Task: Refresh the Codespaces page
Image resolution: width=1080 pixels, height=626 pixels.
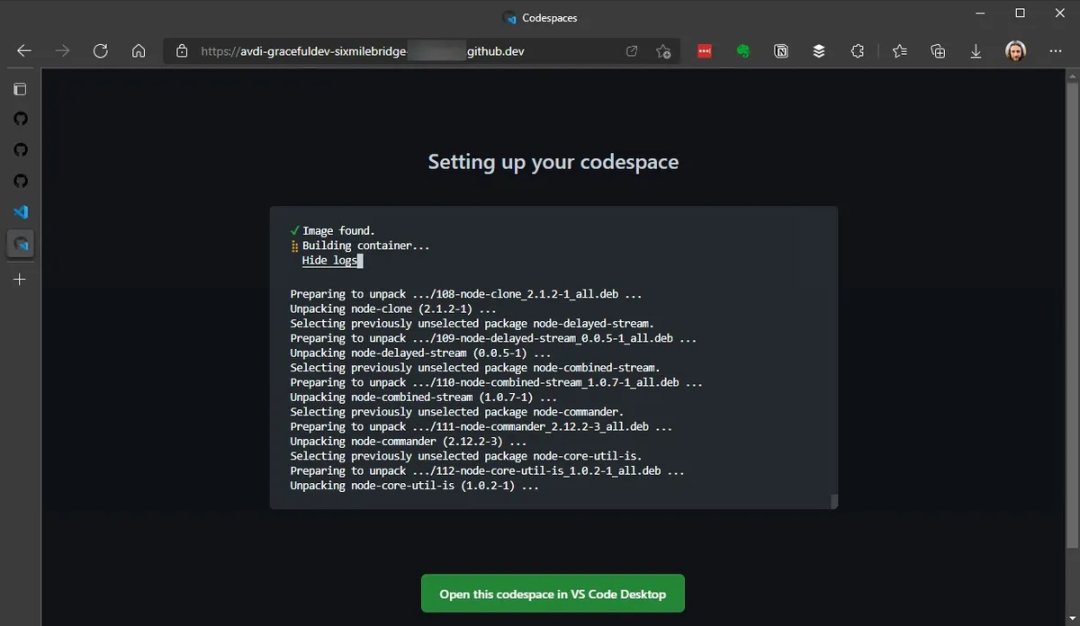Action: pyautogui.click(x=100, y=51)
